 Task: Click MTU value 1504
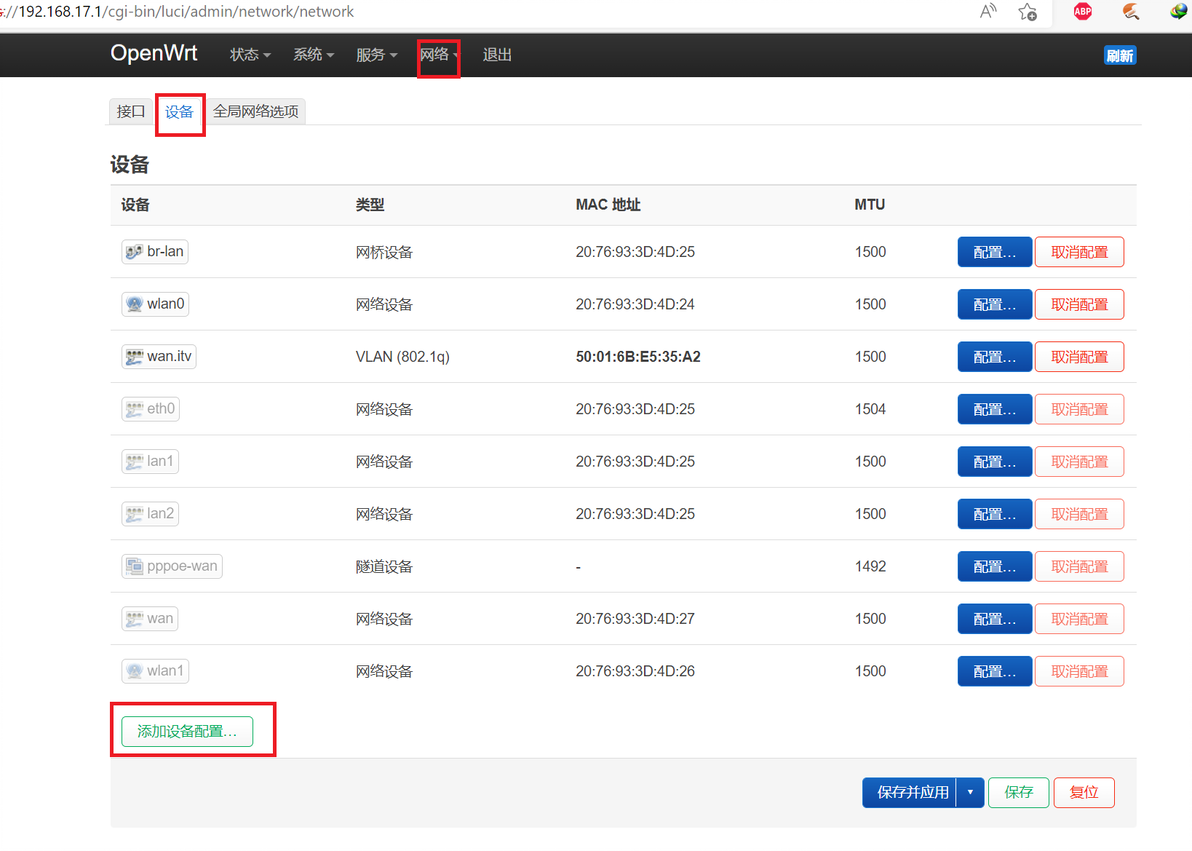point(870,409)
